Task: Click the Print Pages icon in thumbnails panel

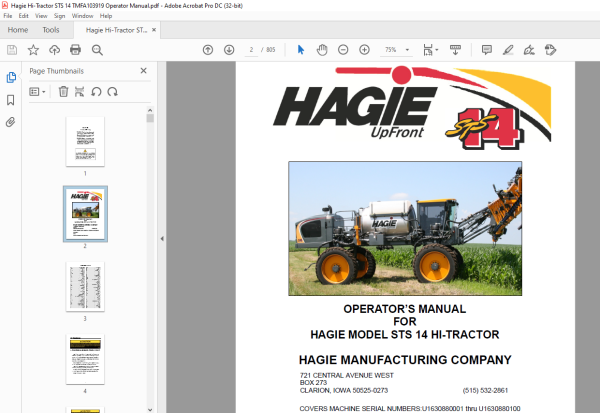Action: [x=80, y=92]
